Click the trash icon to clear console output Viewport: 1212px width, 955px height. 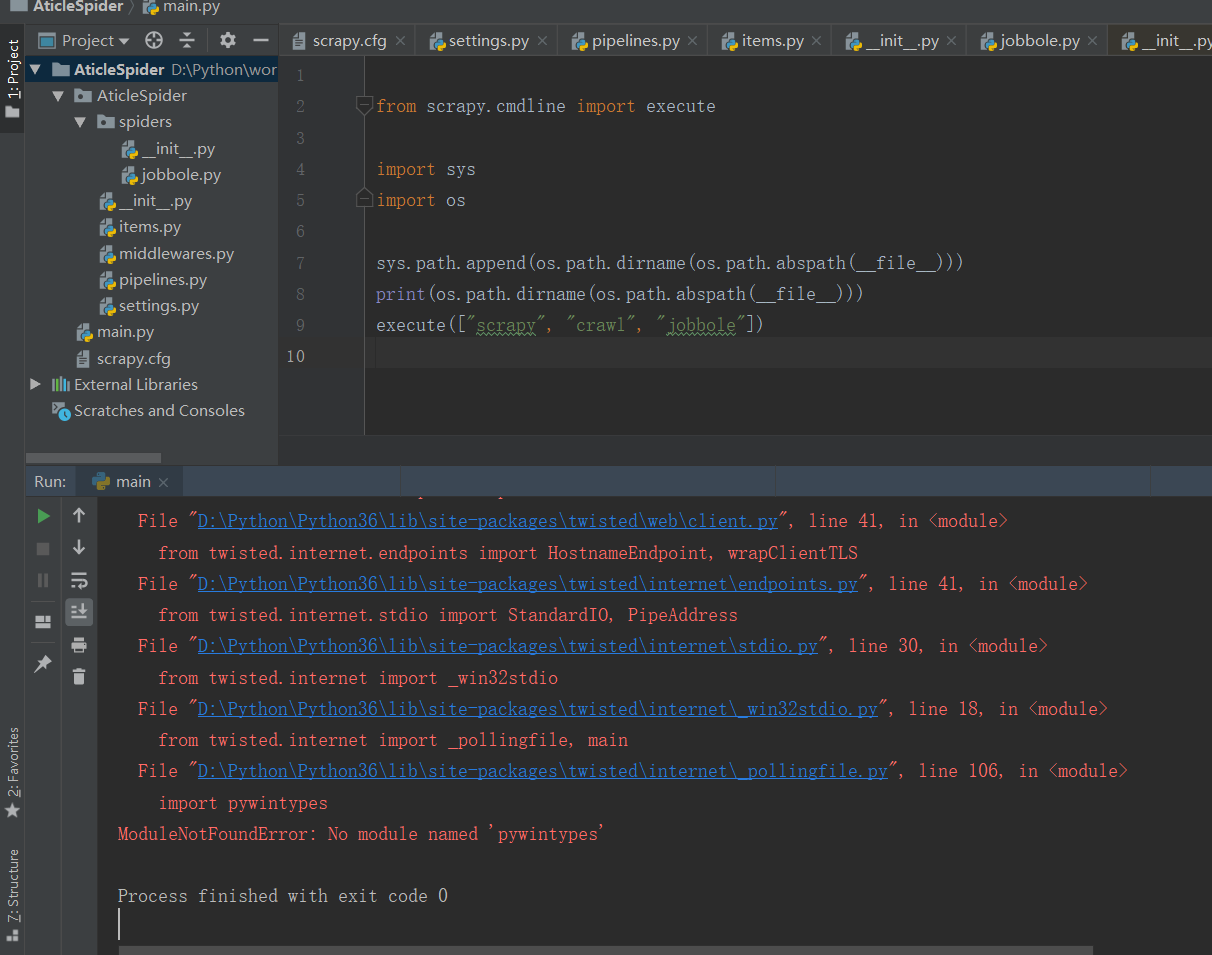click(x=79, y=677)
